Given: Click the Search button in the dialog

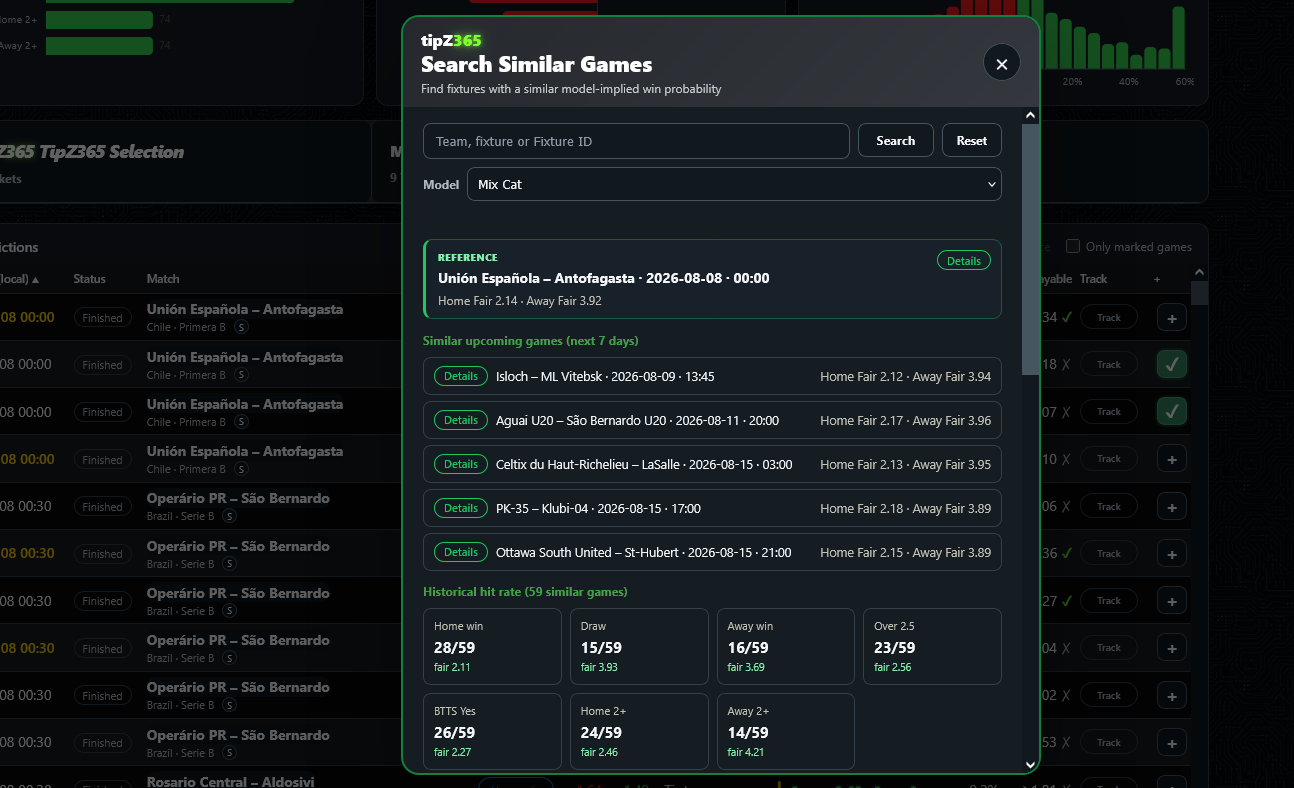Looking at the screenshot, I should pos(895,141).
